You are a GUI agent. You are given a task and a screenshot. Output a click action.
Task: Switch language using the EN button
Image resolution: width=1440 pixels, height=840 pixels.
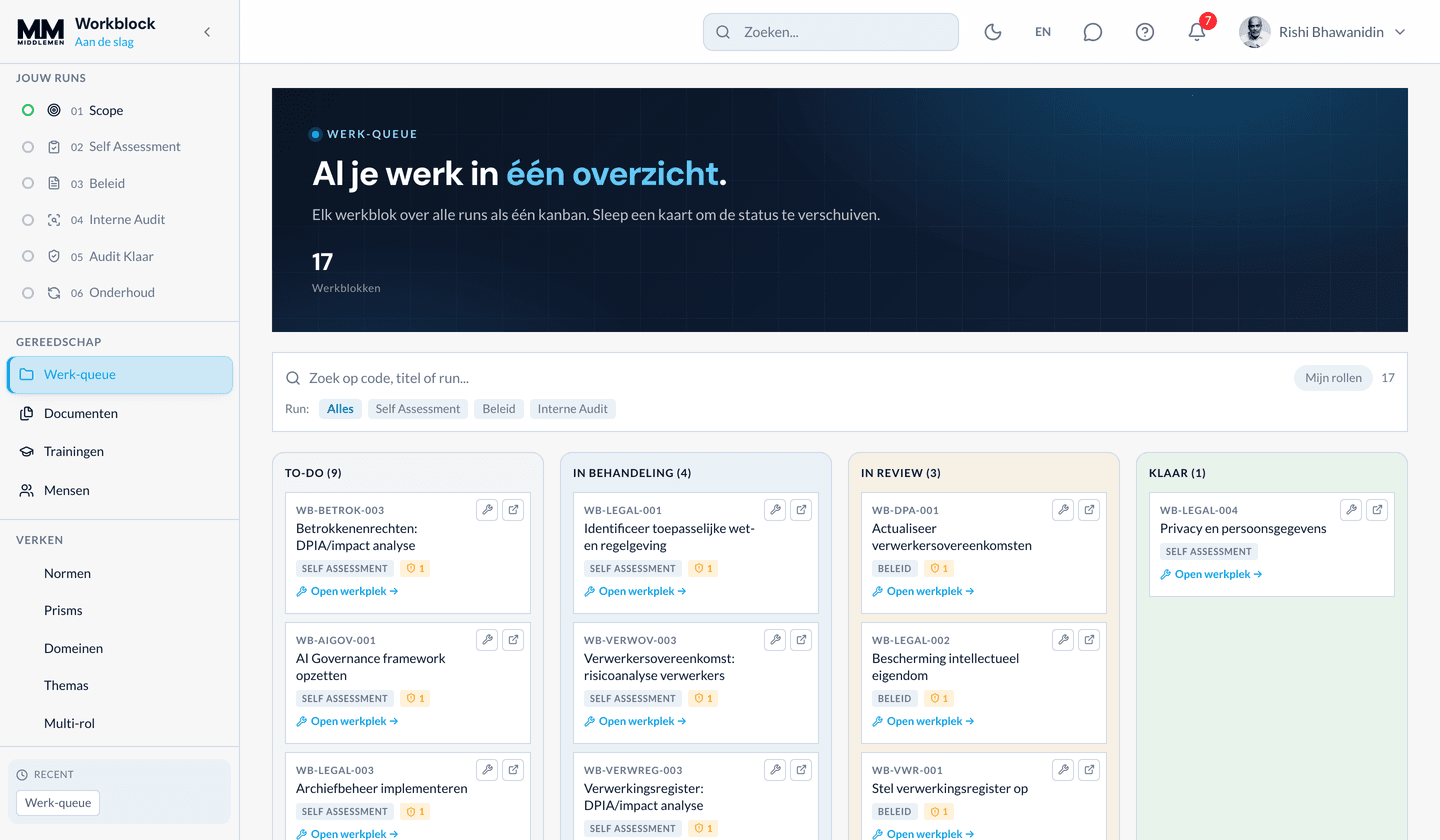click(x=1043, y=32)
